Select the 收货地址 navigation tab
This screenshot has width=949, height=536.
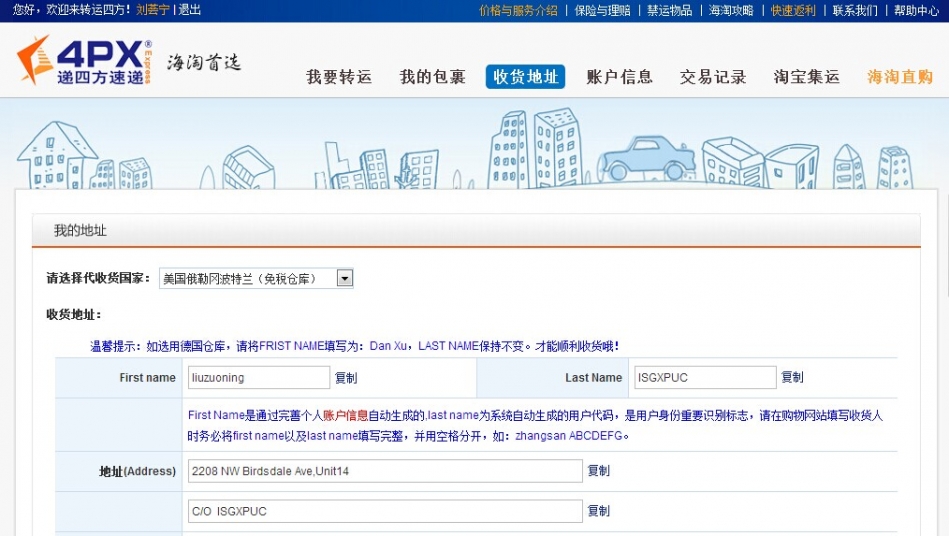click(x=525, y=77)
